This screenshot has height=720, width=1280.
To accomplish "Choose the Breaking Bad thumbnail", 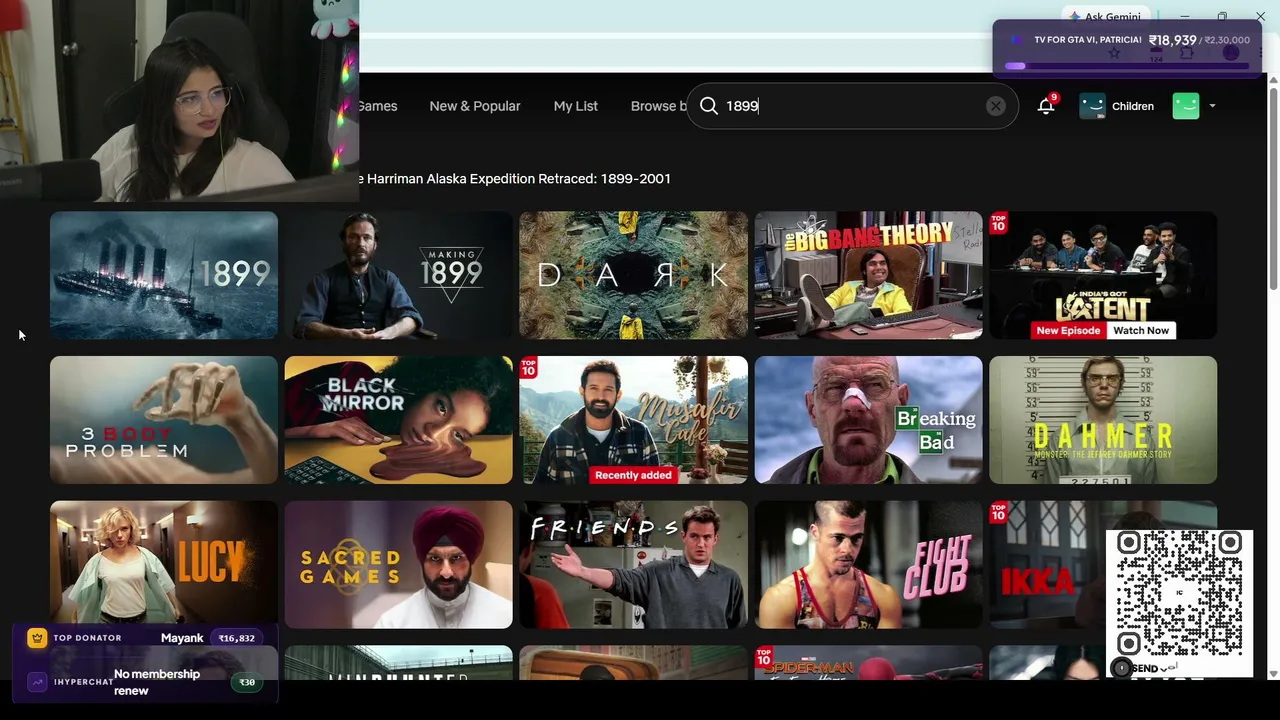I will (869, 420).
